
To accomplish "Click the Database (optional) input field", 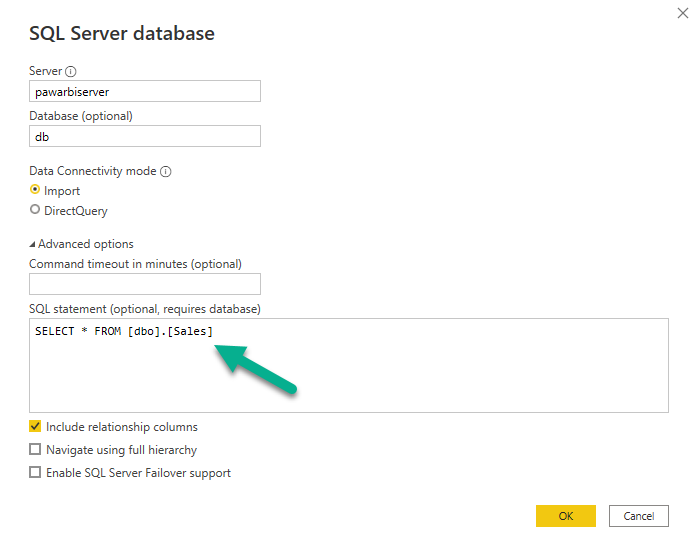I will tap(145, 136).
